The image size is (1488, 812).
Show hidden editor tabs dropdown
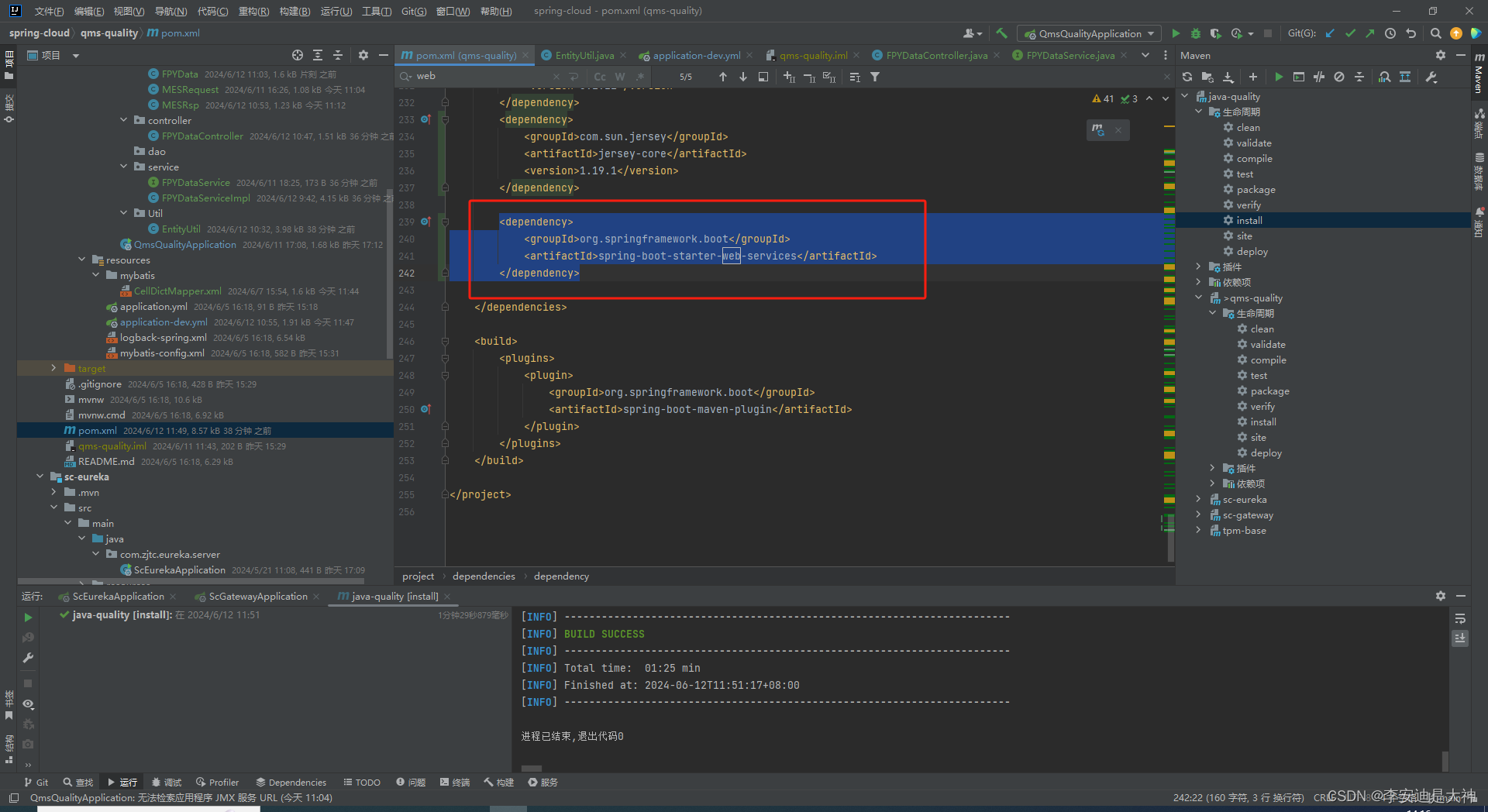pyautogui.click(x=1145, y=55)
